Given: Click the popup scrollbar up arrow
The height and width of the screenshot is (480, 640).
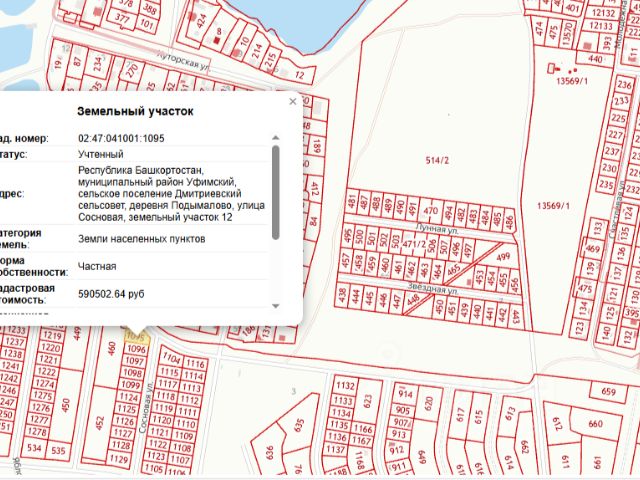Looking at the screenshot, I should 276,138.
